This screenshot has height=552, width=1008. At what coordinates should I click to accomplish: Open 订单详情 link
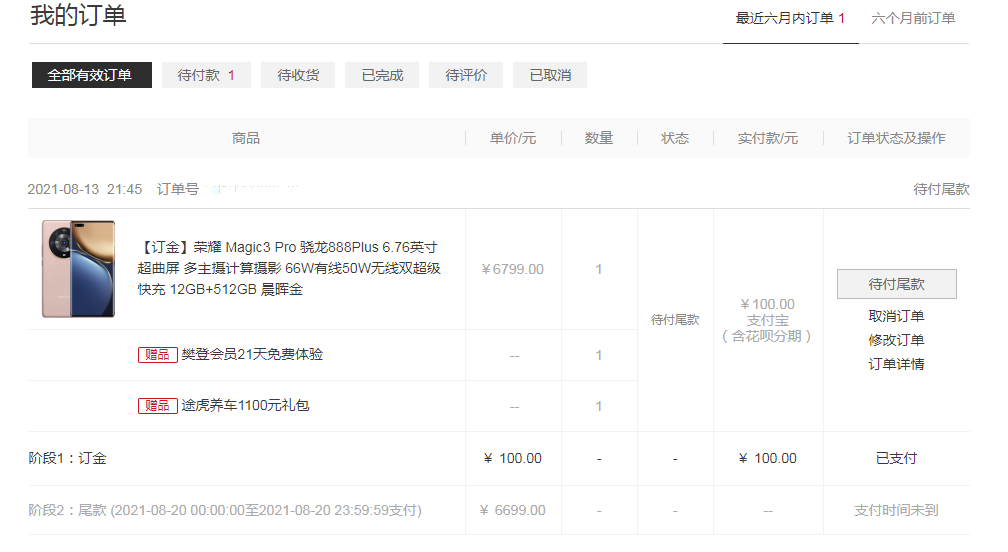[896, 364]
